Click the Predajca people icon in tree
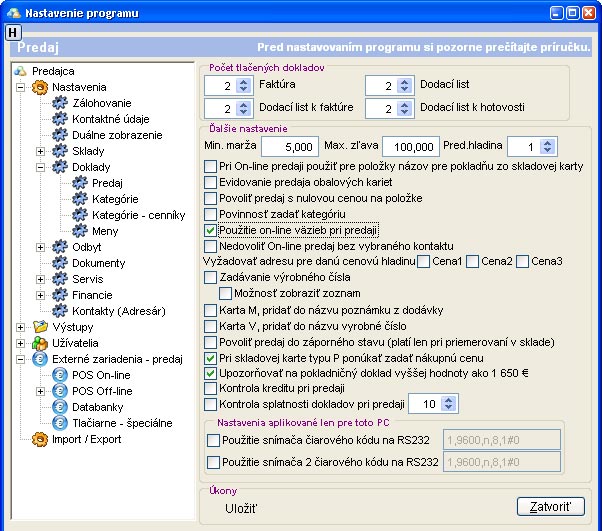 tap(21, 71)
